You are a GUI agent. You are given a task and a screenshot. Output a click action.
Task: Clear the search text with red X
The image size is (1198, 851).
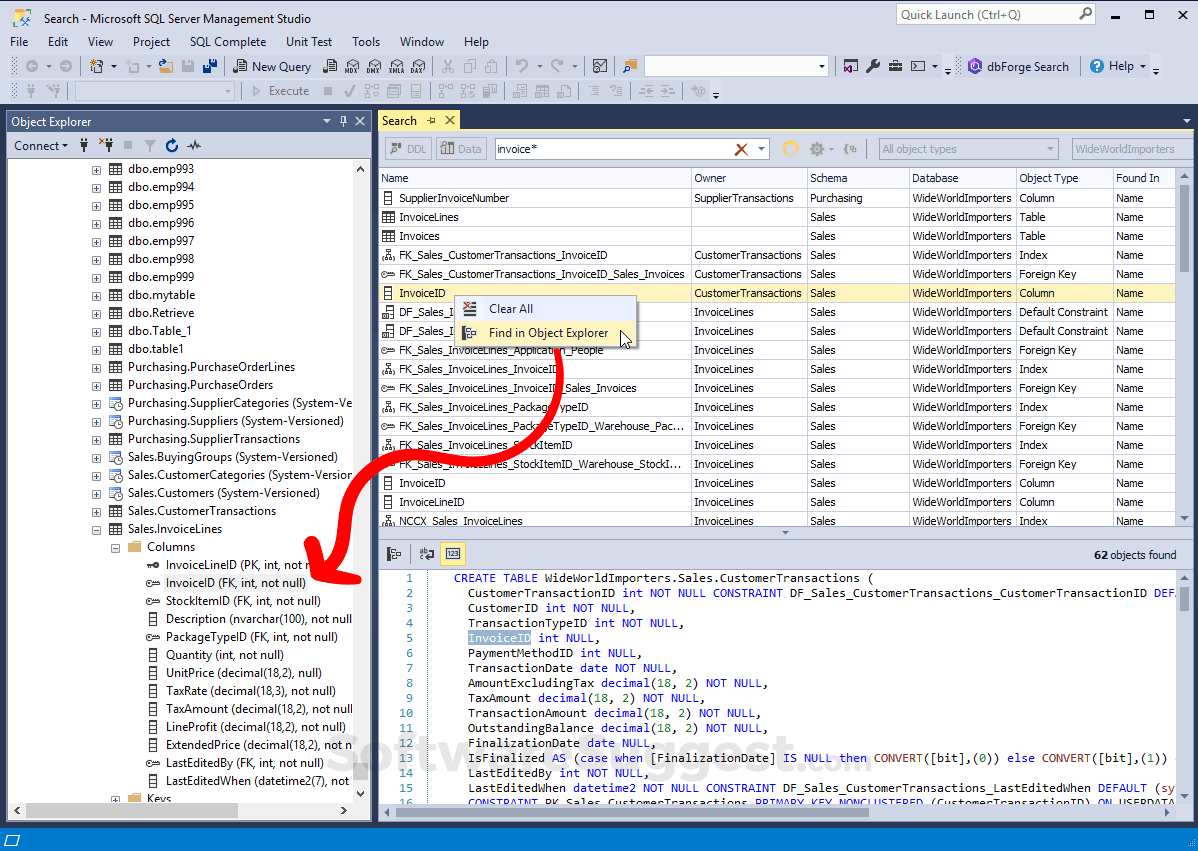point(741,149)
